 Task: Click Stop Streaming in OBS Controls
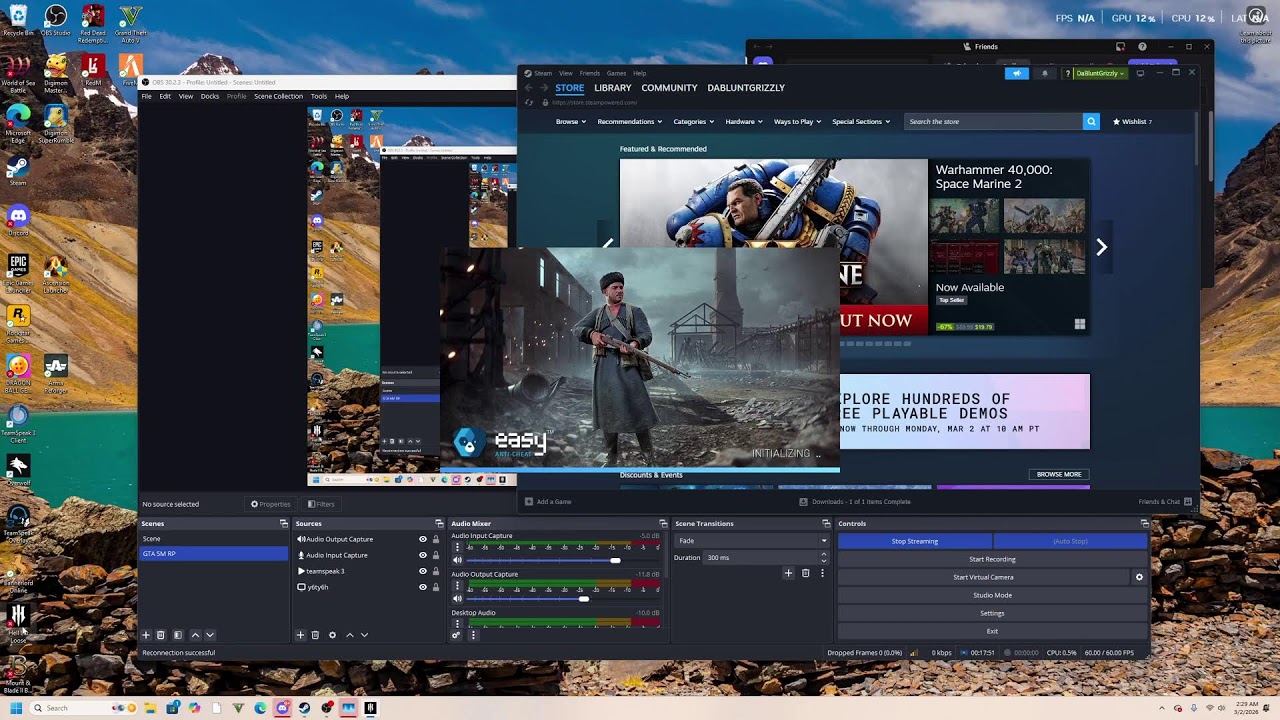pos(915,541)
